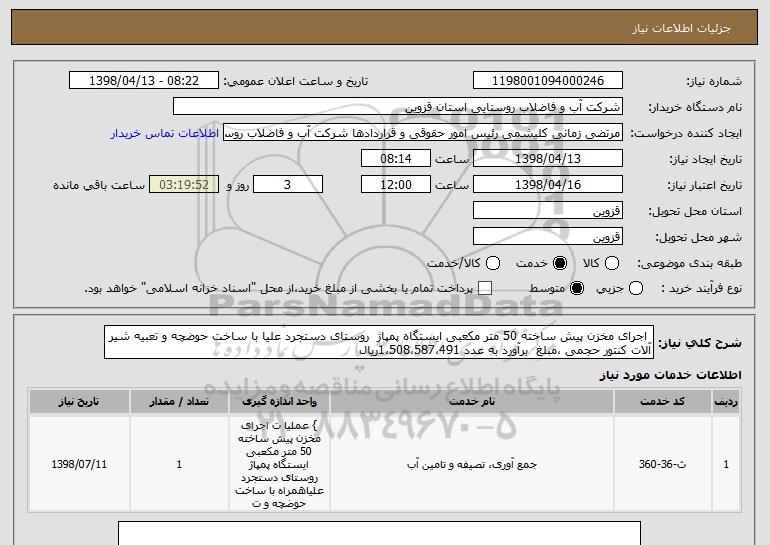Screen dimensions: 770x545
Task: Click the تاریخ نیاز column header
Action: click(x=79, y=402)
